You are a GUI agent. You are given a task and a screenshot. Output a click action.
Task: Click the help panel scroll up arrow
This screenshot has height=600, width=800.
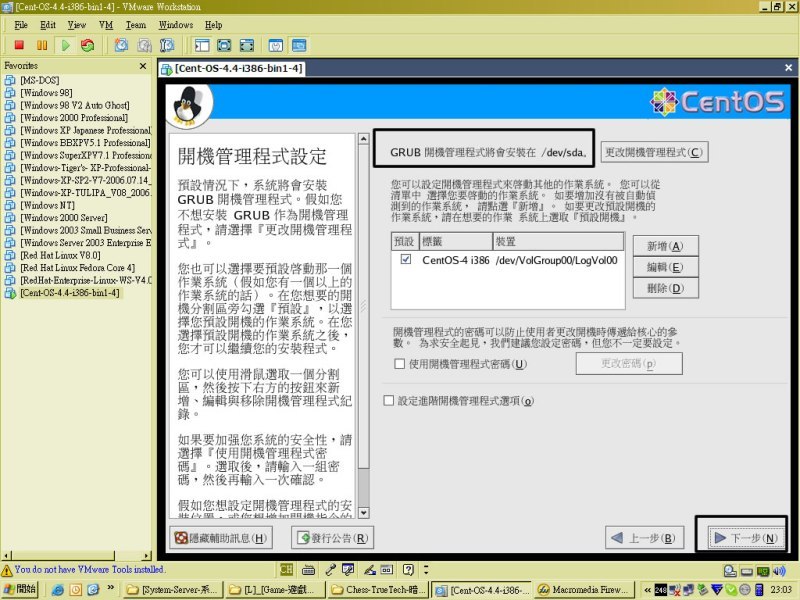click(364, 139)
